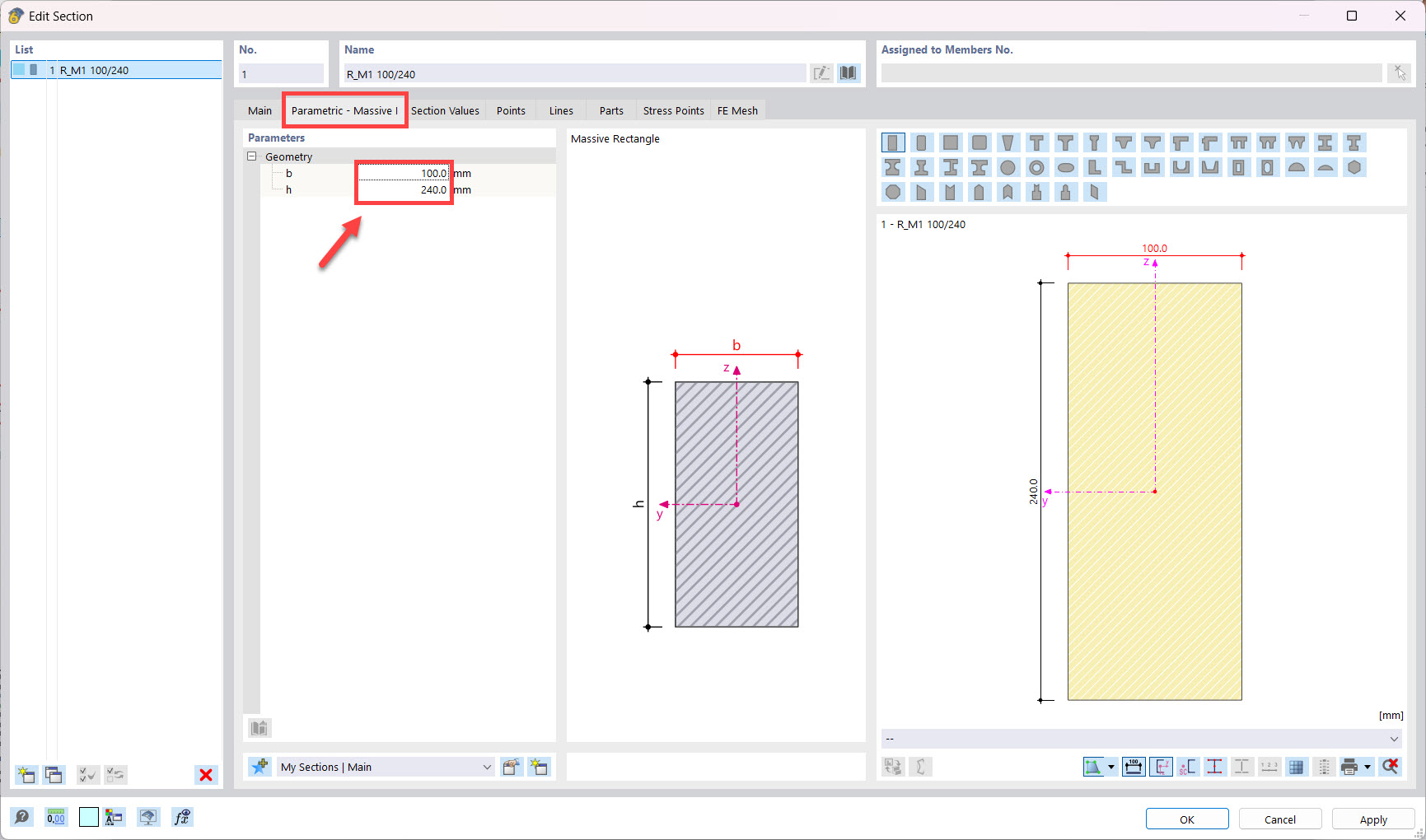The image size is (1426, 840).
Task: Toggle dimension lines in the section view
Action: coord(1133,767)
